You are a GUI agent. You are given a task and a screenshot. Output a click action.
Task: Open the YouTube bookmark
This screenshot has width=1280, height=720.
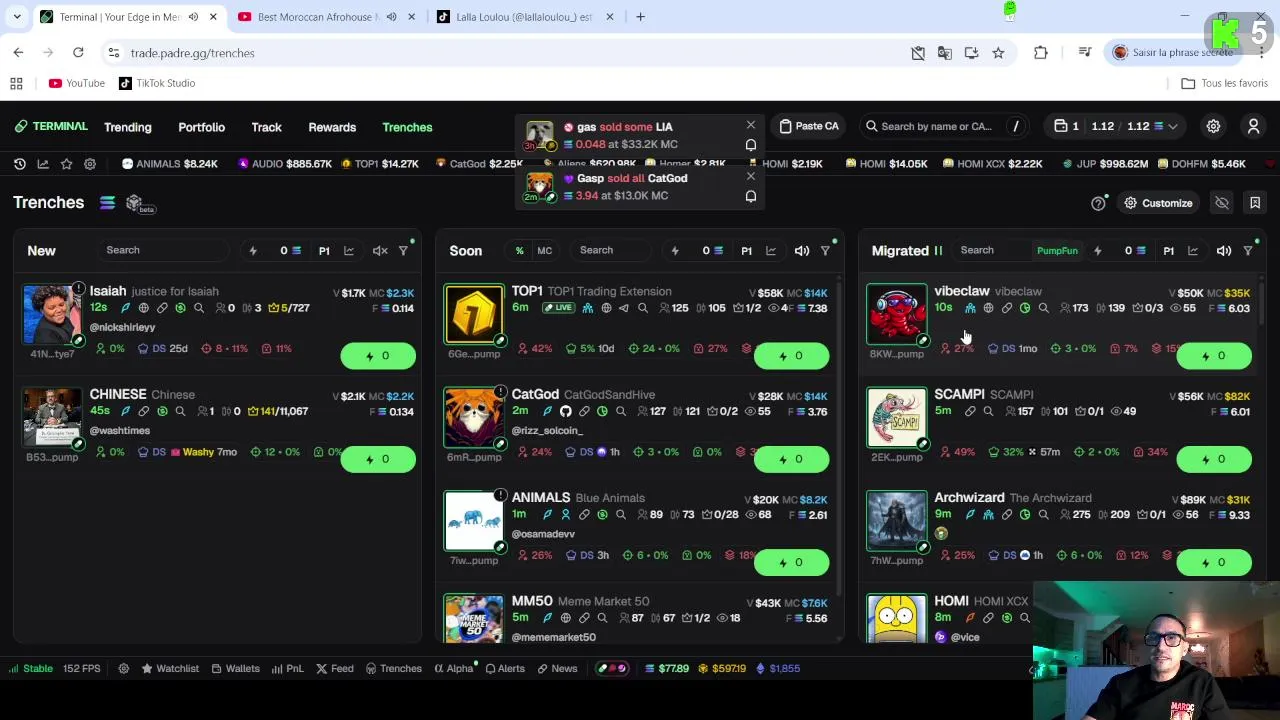77,83
